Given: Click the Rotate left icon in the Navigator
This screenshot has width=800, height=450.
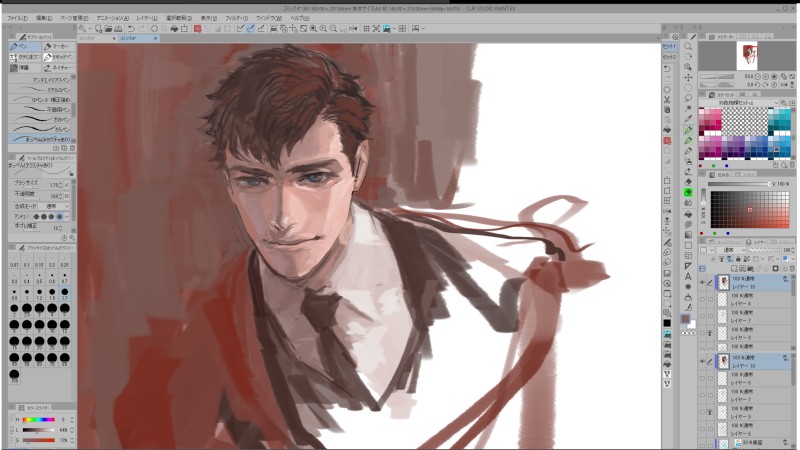Looking at the screenshot, I should pyautogui.click(x=757, y=85).
